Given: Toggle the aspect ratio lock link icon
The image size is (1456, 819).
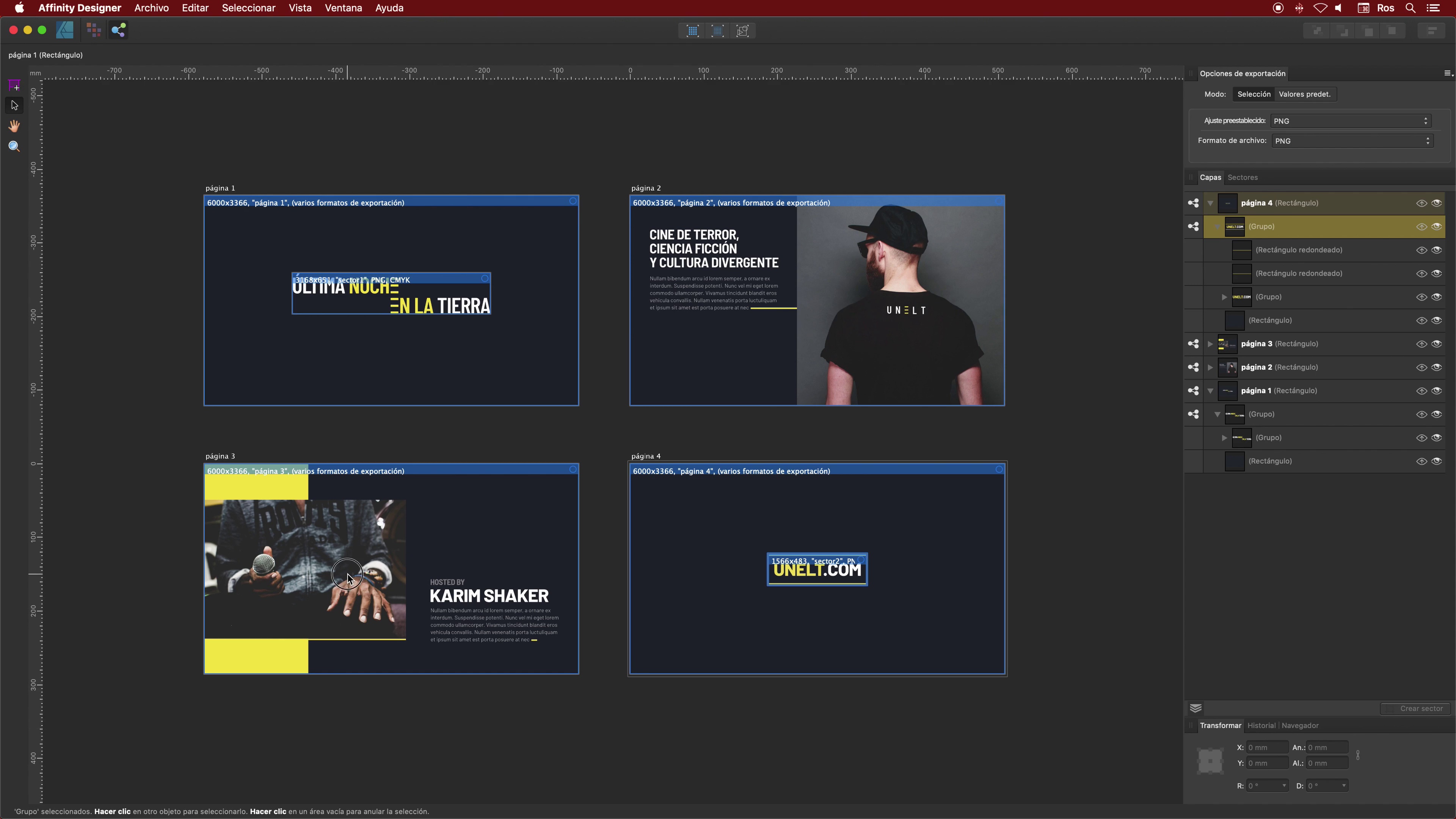Looking at the screenshot, I should point(1358,755).
